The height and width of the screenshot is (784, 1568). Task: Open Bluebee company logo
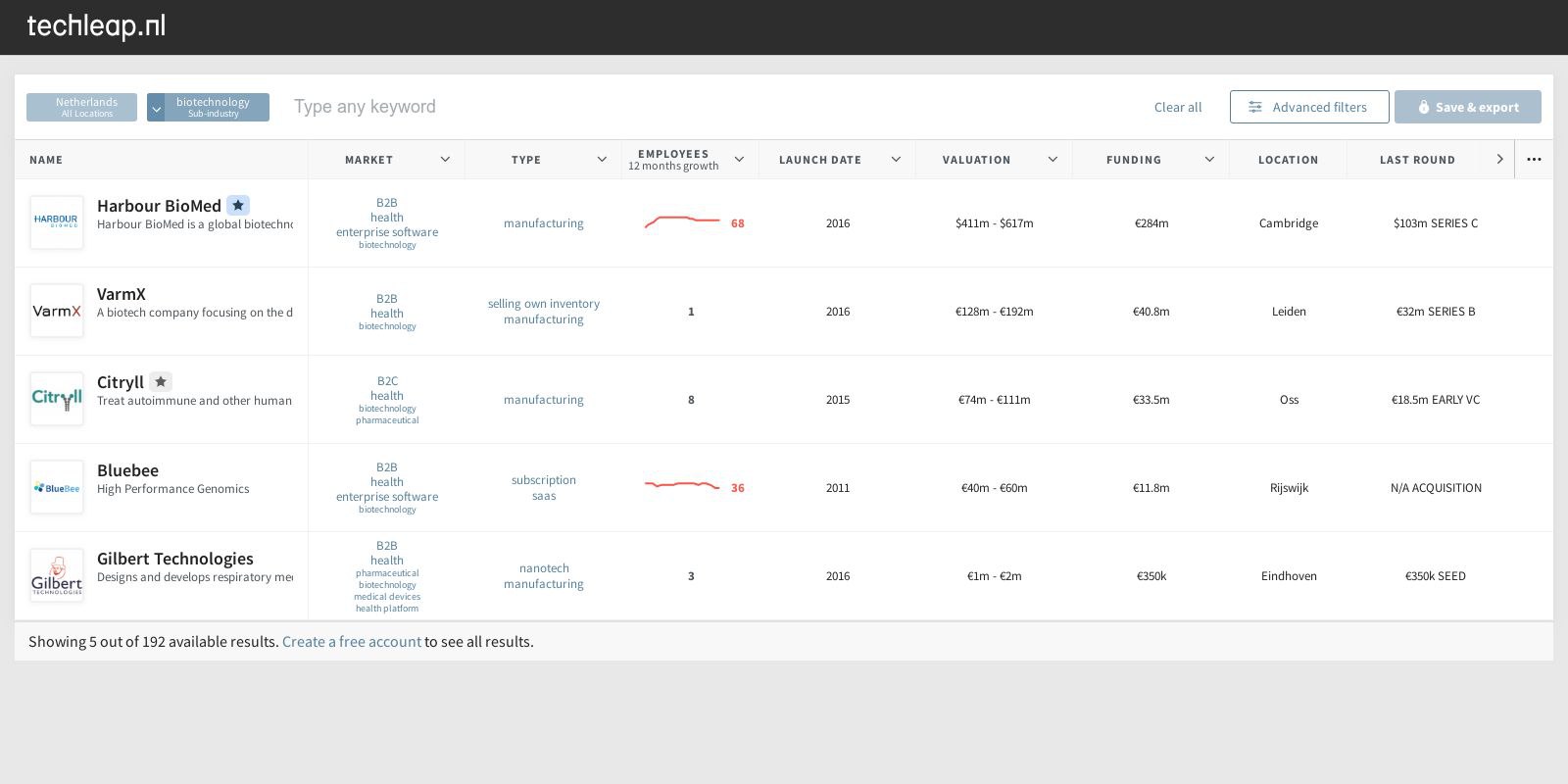57,487
